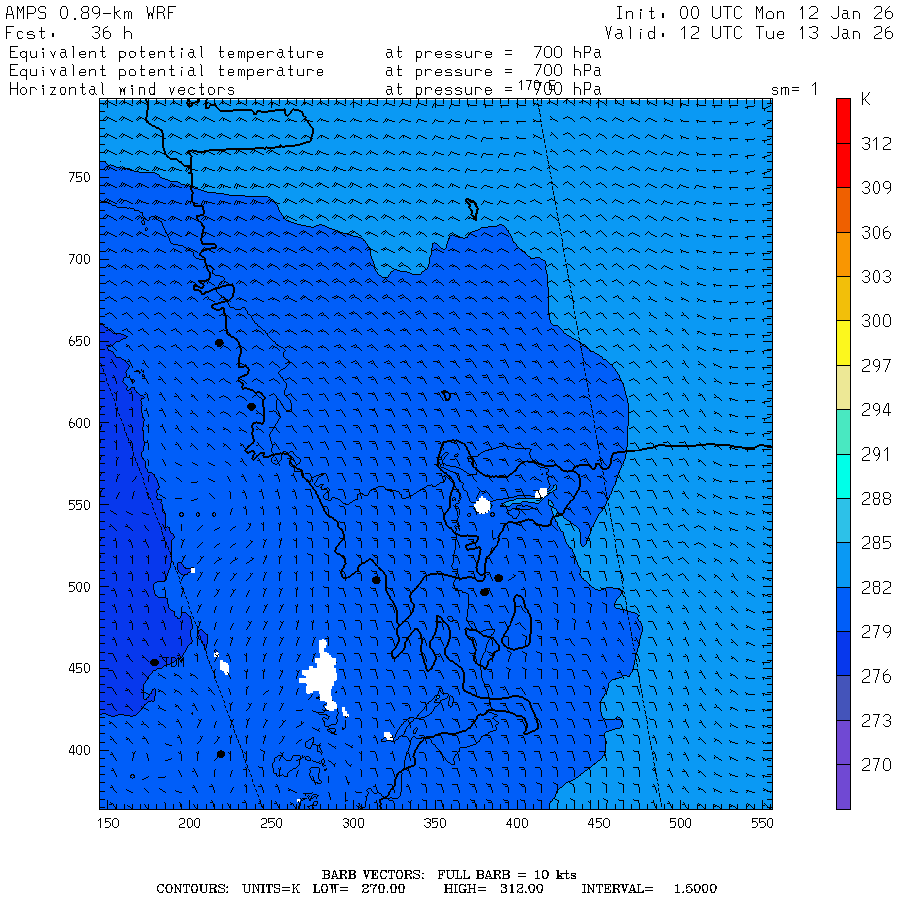Image resolution: width=900 pixels, height=900 pixels.
Task: Click the 350 x-axis tick label
Action: pos(435,823)
